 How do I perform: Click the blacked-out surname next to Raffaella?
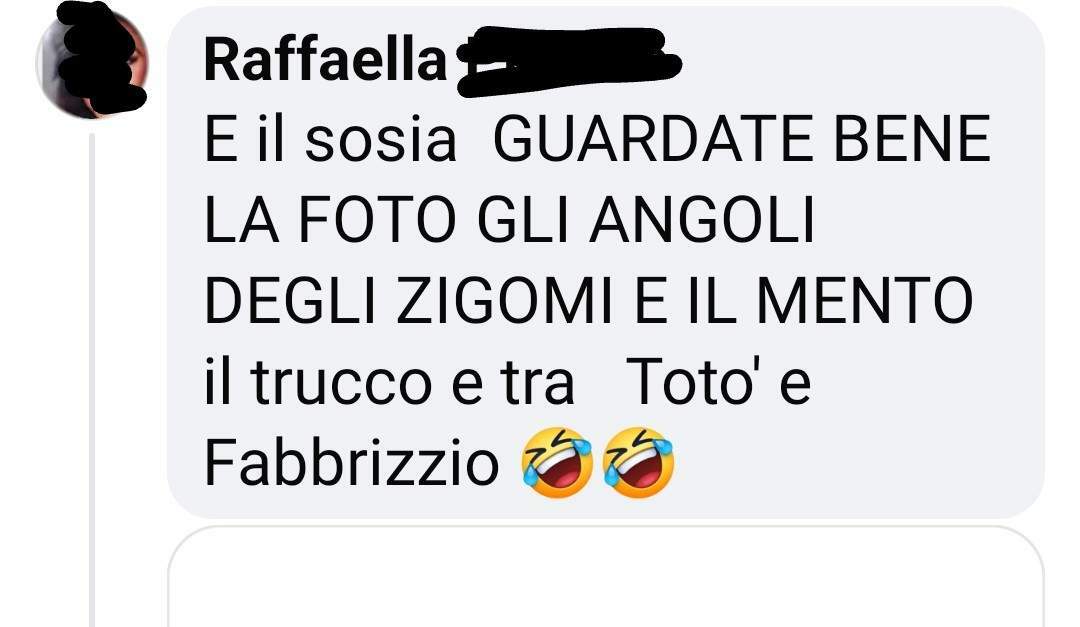(569, 62)
